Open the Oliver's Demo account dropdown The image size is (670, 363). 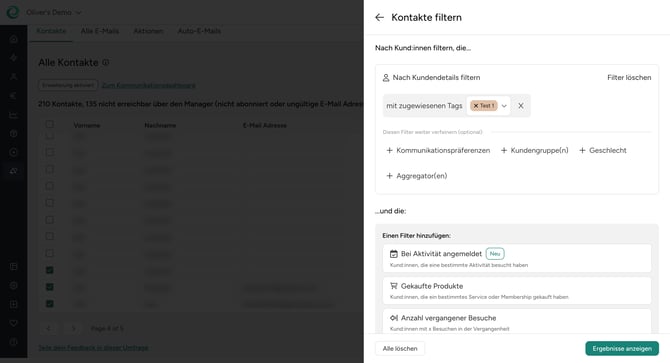(x=53, y=12)
